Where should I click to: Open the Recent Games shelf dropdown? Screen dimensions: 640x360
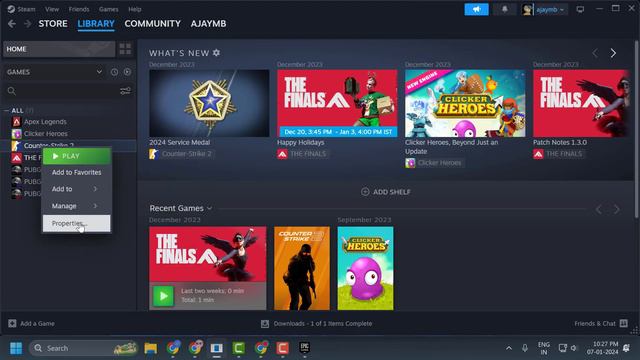point(209,208)
